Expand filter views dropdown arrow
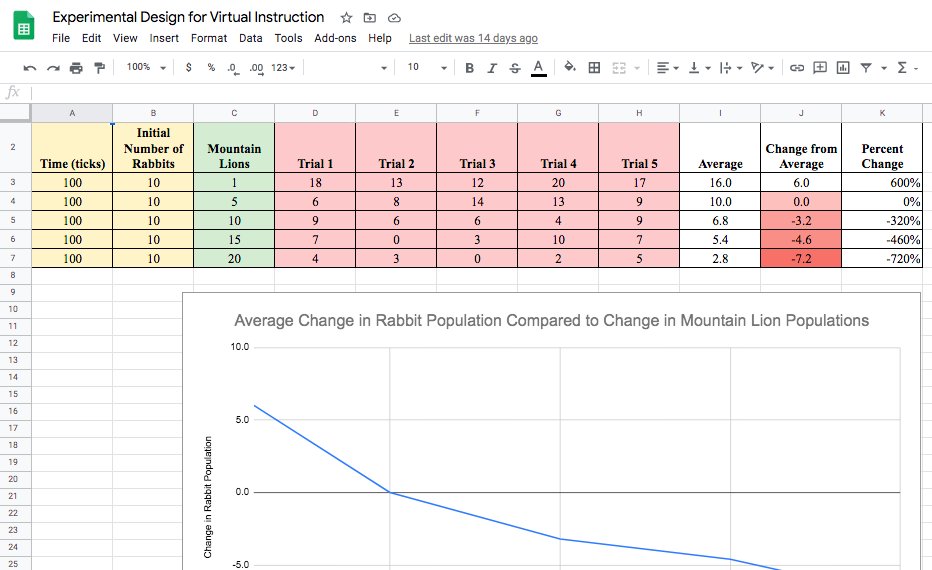This screenshot has height=570, width=932. click(x=884, y=68)
